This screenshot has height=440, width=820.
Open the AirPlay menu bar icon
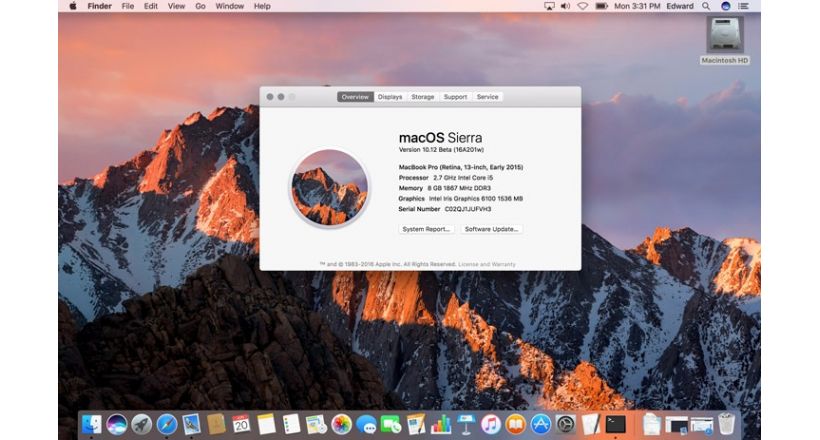click(x=549, y=6)
